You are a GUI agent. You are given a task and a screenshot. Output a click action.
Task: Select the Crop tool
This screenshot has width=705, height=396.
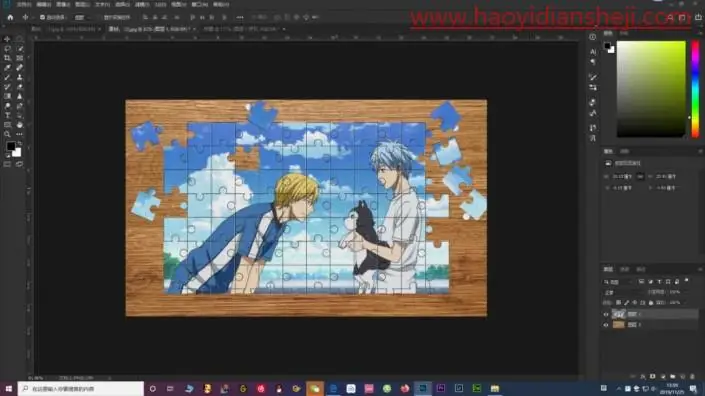click(7, 58)
